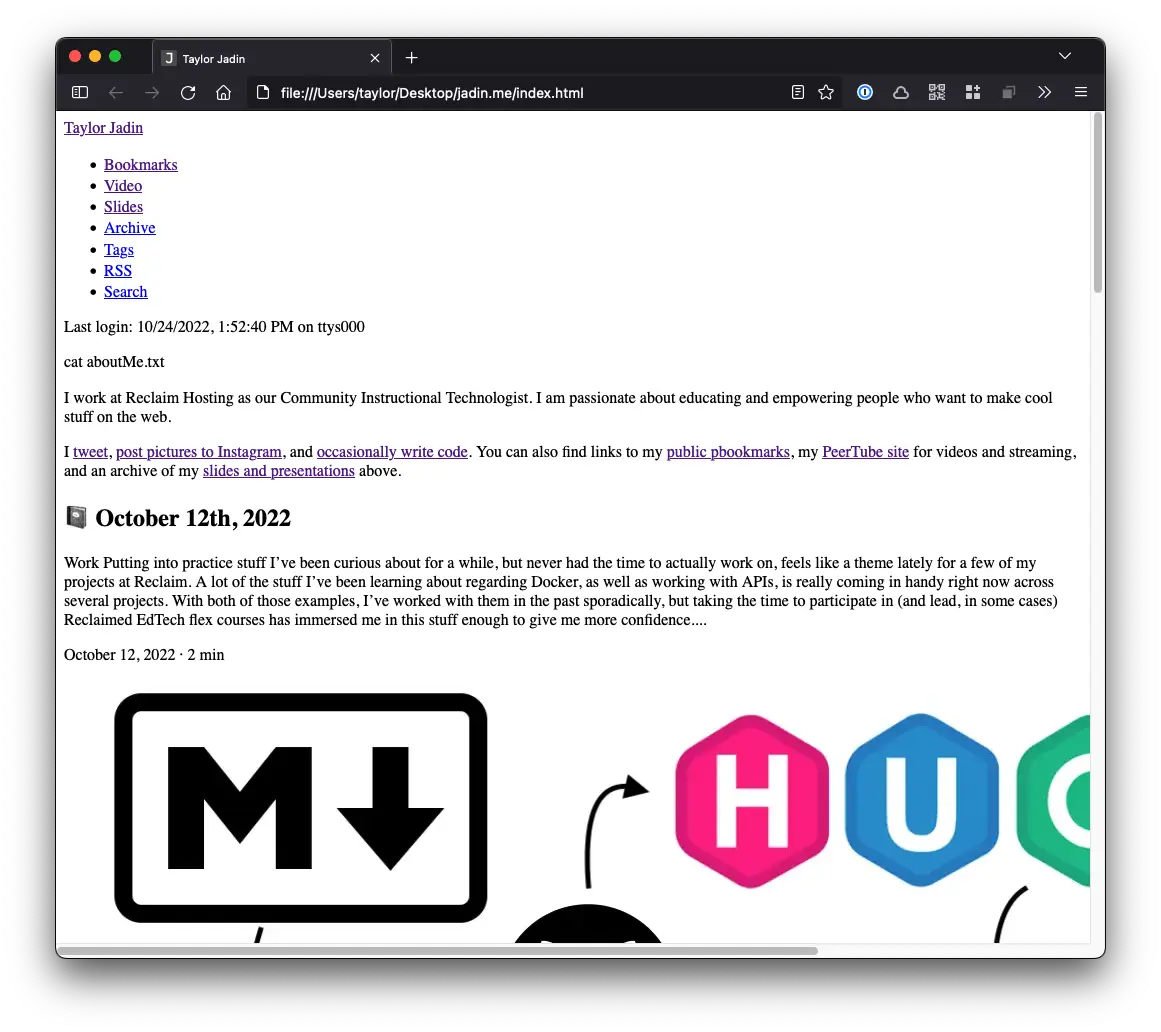The width and height of the screenshot is (1161, 1032).
Task: Click the Markdown logo image
Action: tap(301, 808)
